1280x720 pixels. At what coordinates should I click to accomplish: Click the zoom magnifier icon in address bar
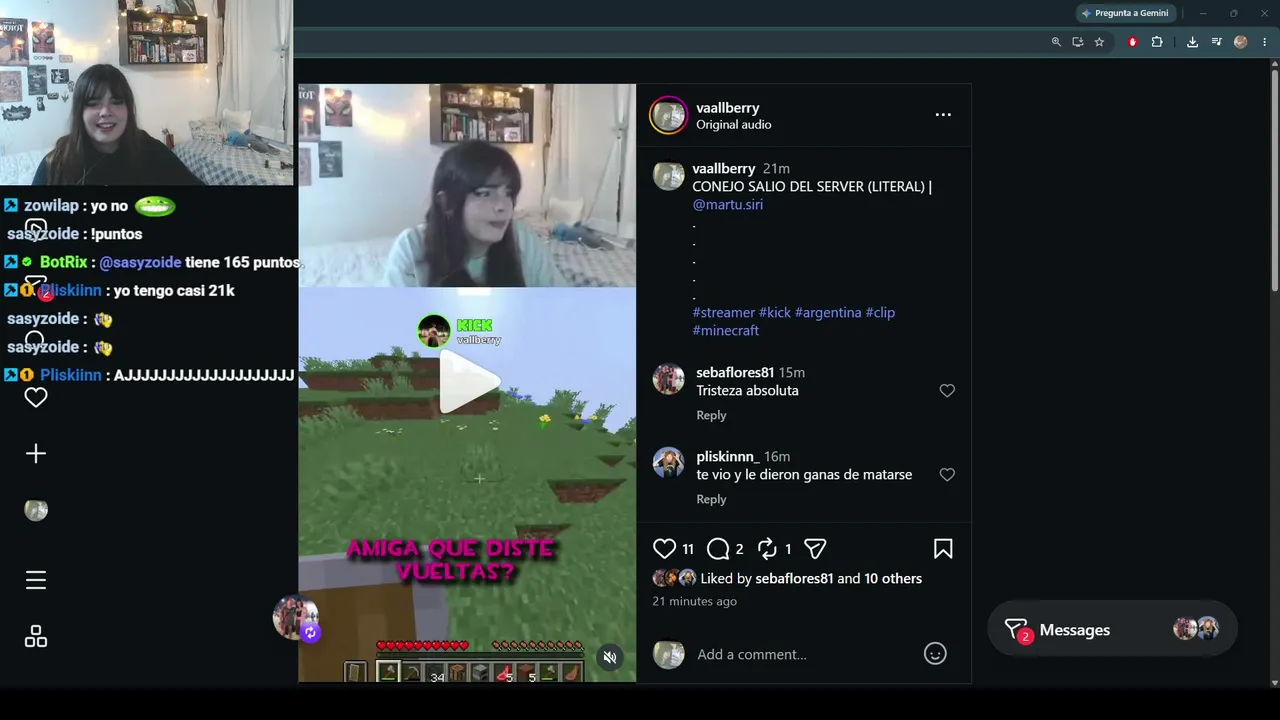pyautogui.click(x=1056, y=42)
